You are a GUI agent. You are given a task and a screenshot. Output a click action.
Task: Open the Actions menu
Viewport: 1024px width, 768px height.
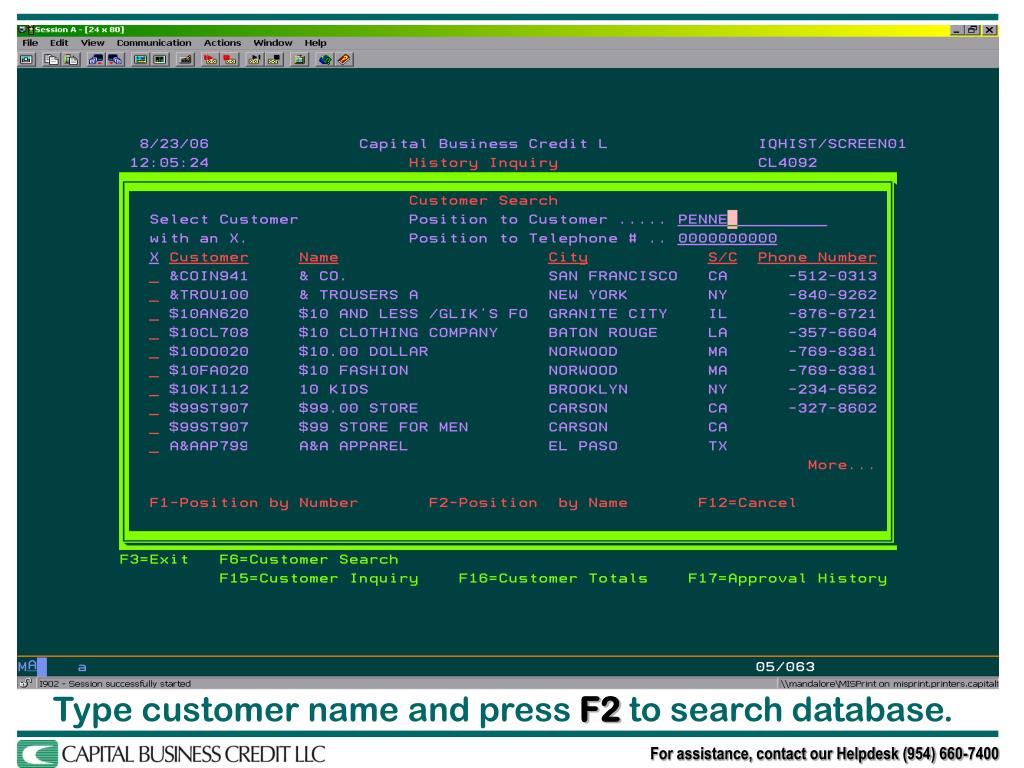(222, 43)
